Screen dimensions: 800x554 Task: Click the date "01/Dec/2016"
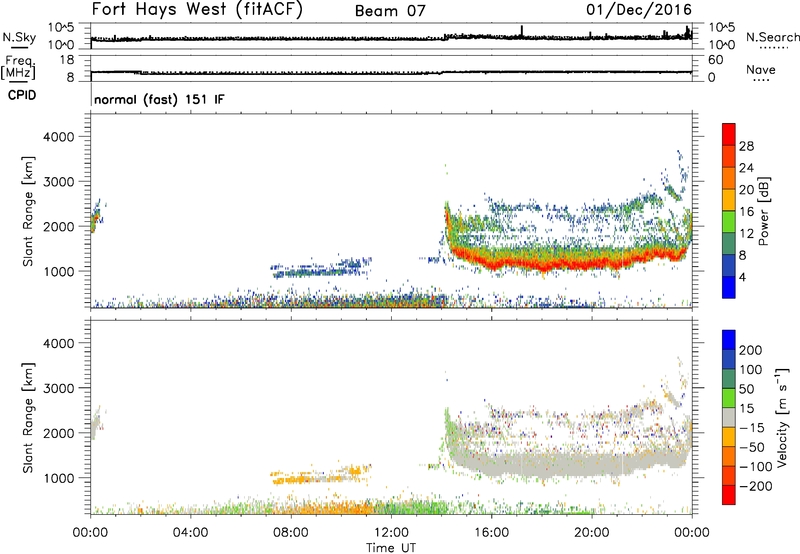tap(638, 9)
